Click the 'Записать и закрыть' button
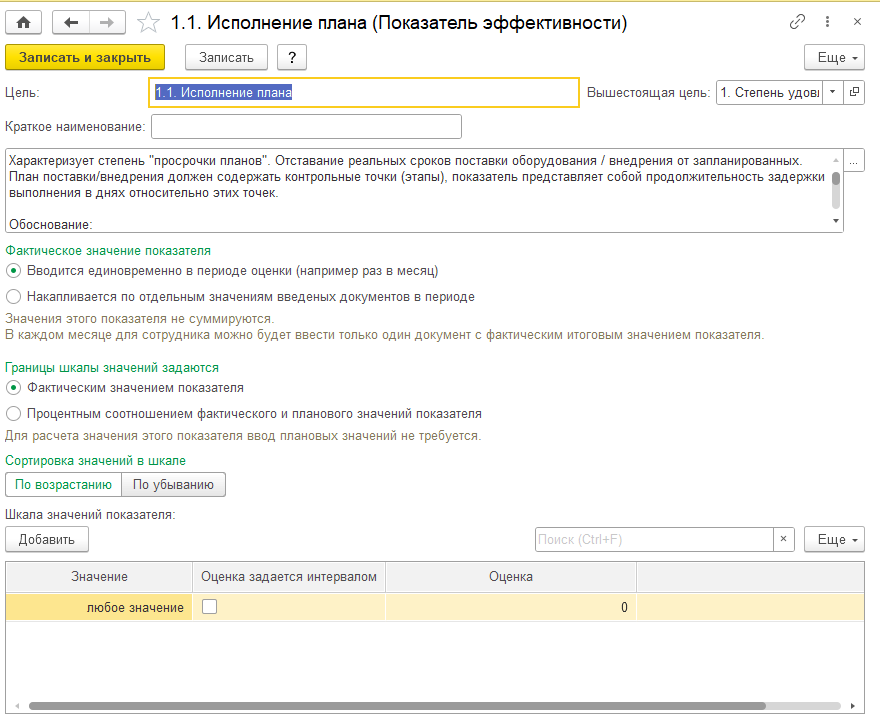This screenshot has width=880, height=724. point(85,57)
